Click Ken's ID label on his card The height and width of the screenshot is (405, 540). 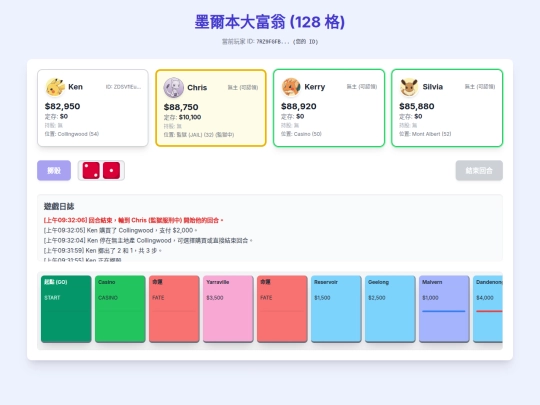tap(123, 87)
